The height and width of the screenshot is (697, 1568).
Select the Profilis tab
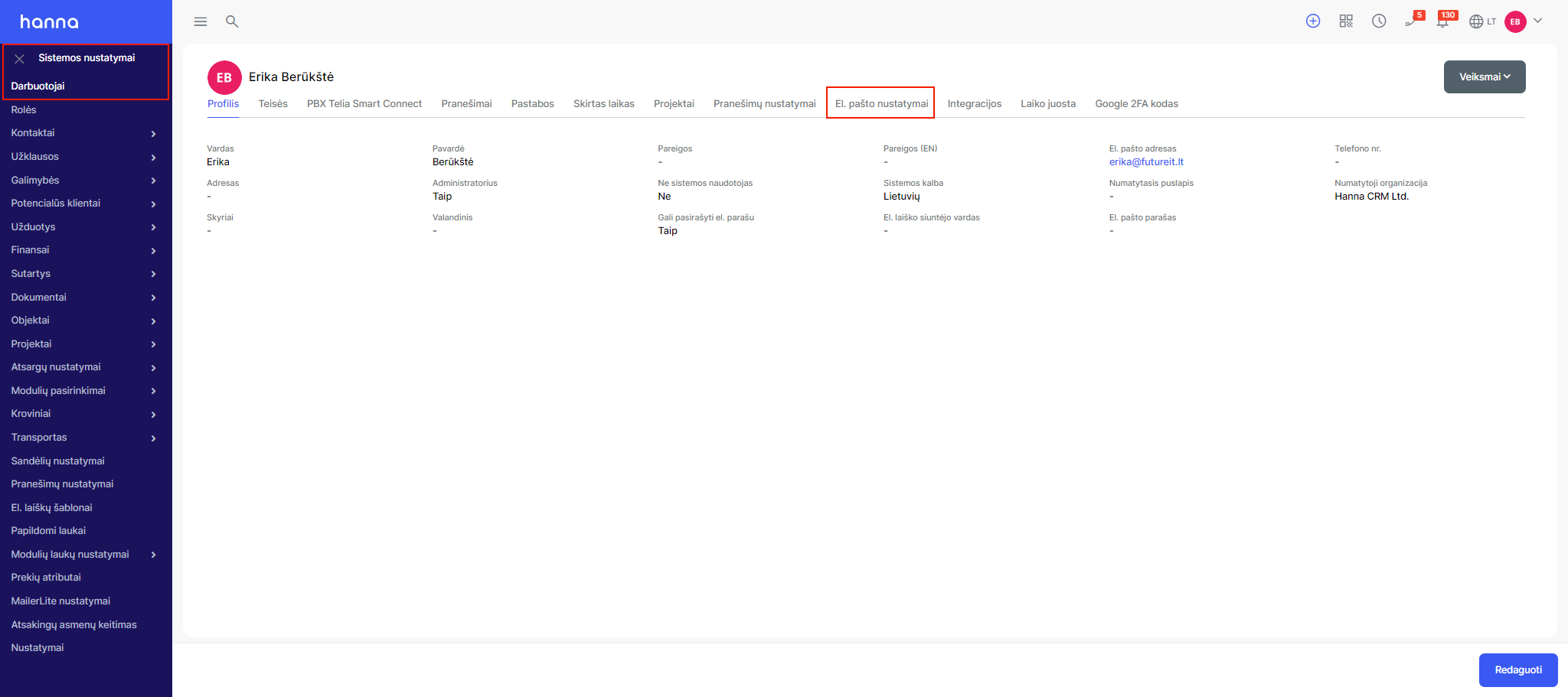click(223, 103)
